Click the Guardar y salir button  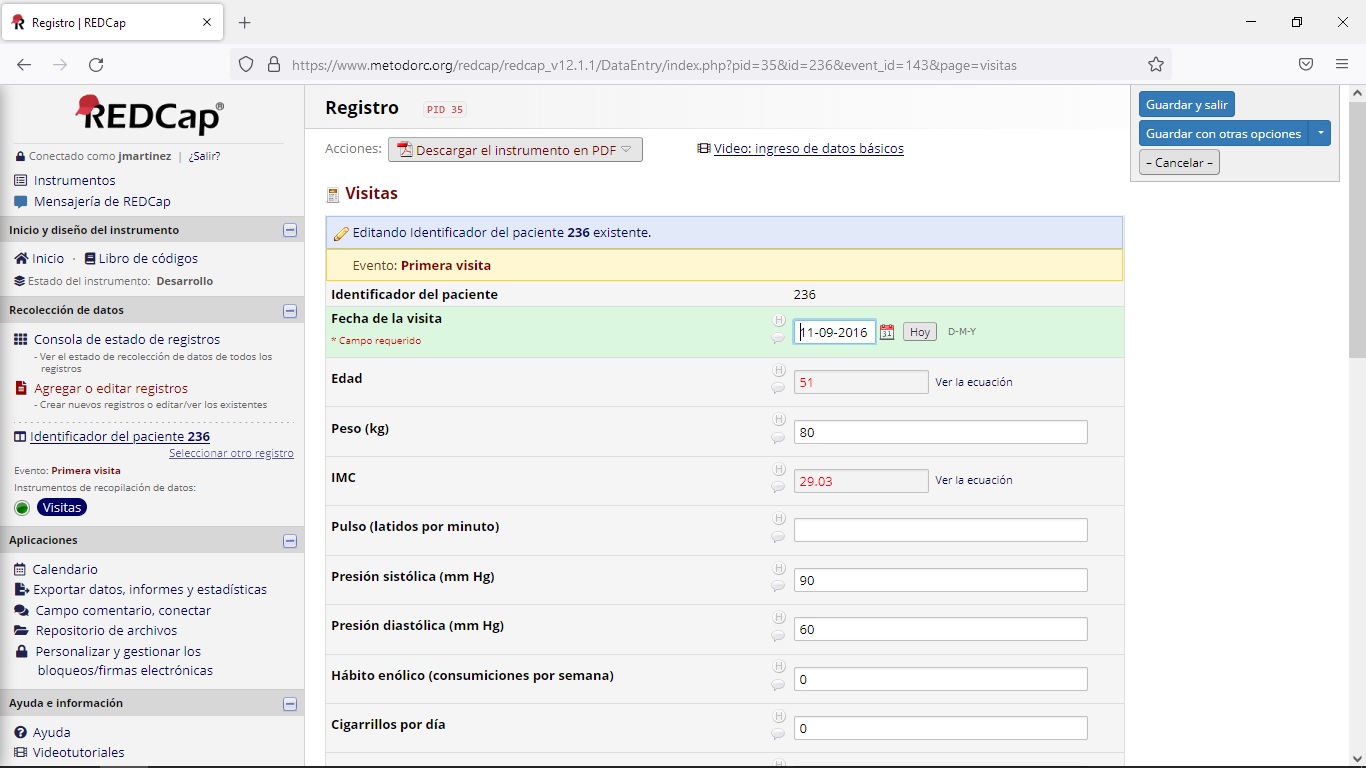(x=1186, y=104)
